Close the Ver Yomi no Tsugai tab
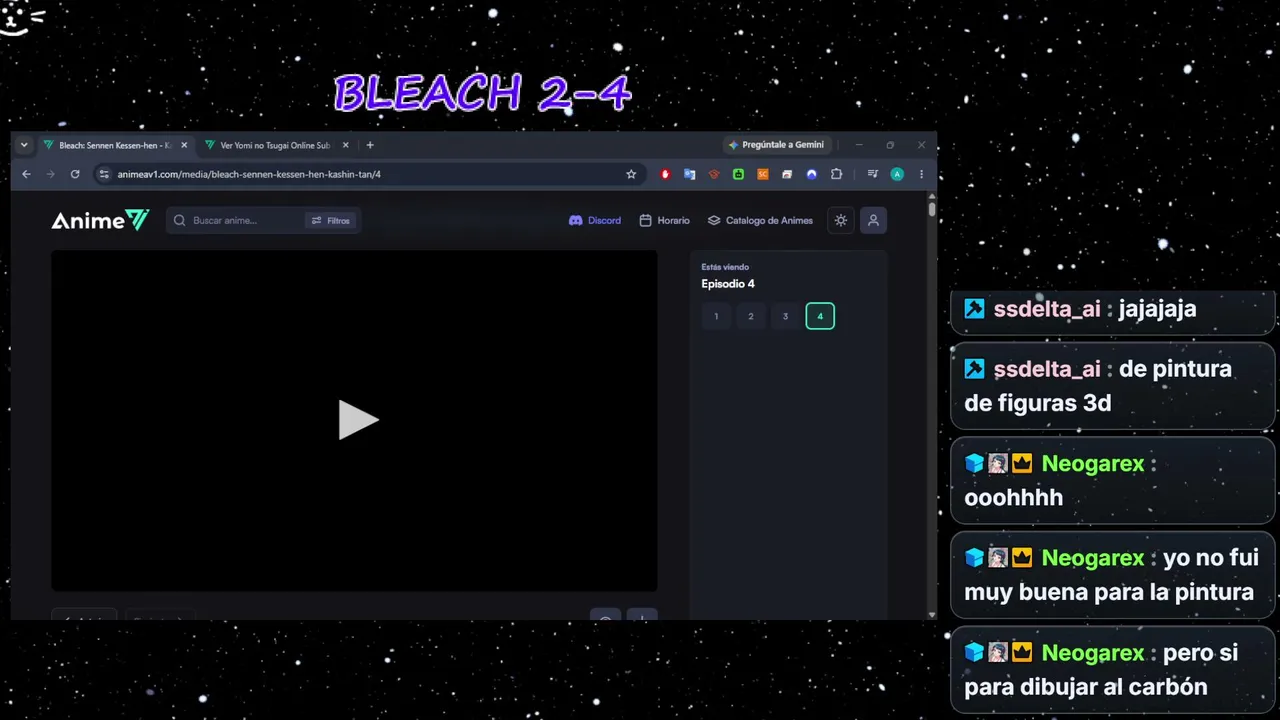 pos(346,145)
